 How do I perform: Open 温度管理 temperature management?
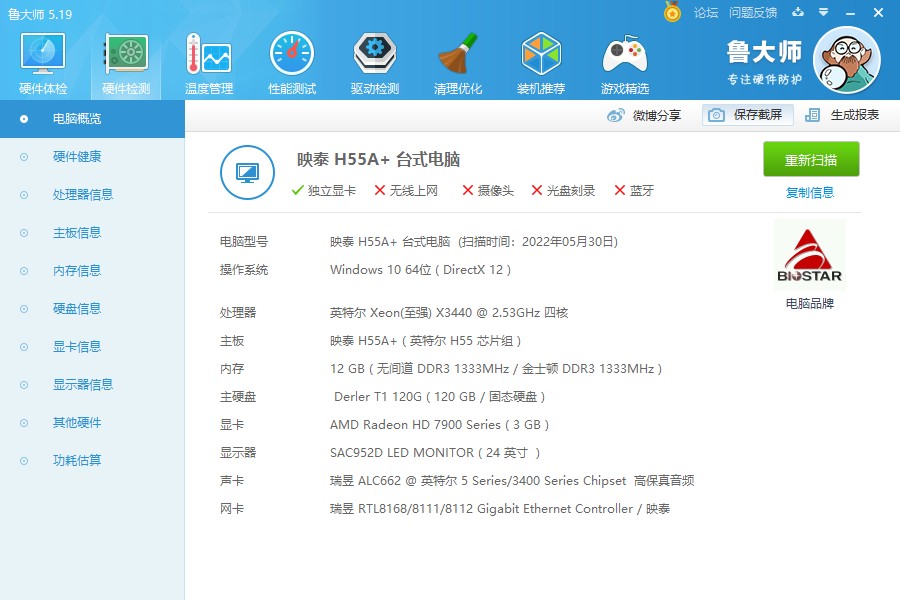pyautogui.click(x=207, y=60)
